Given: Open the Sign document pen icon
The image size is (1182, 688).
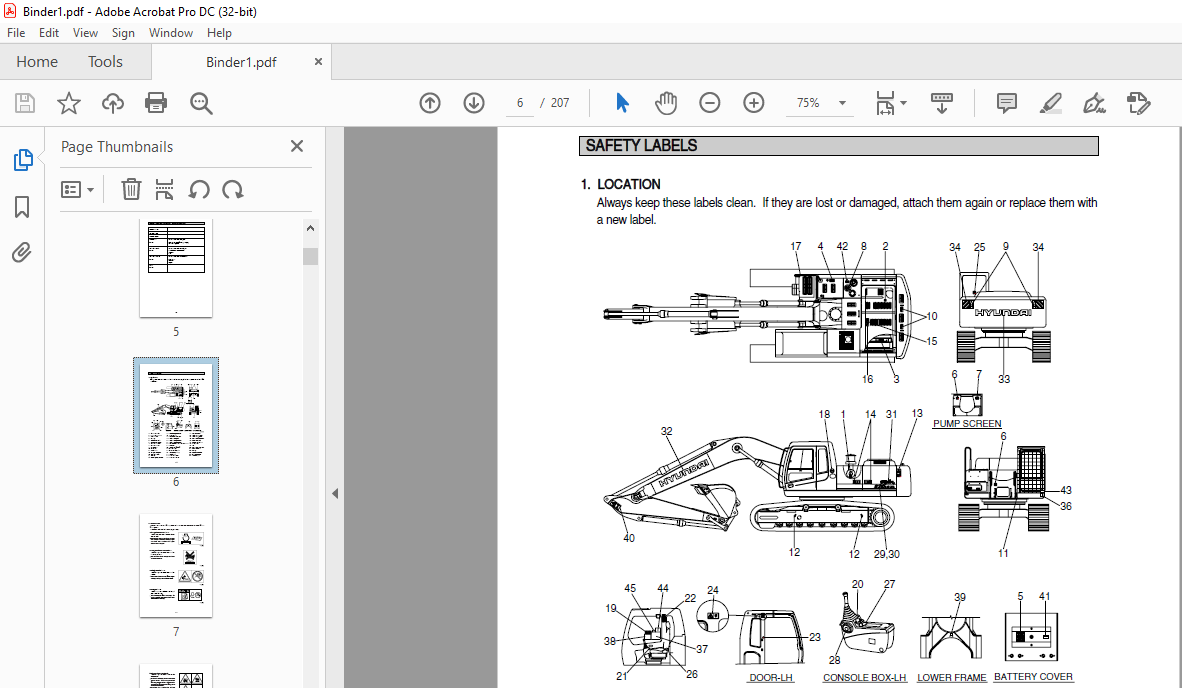Looking at the screenshot, I should coord(1094,103).
